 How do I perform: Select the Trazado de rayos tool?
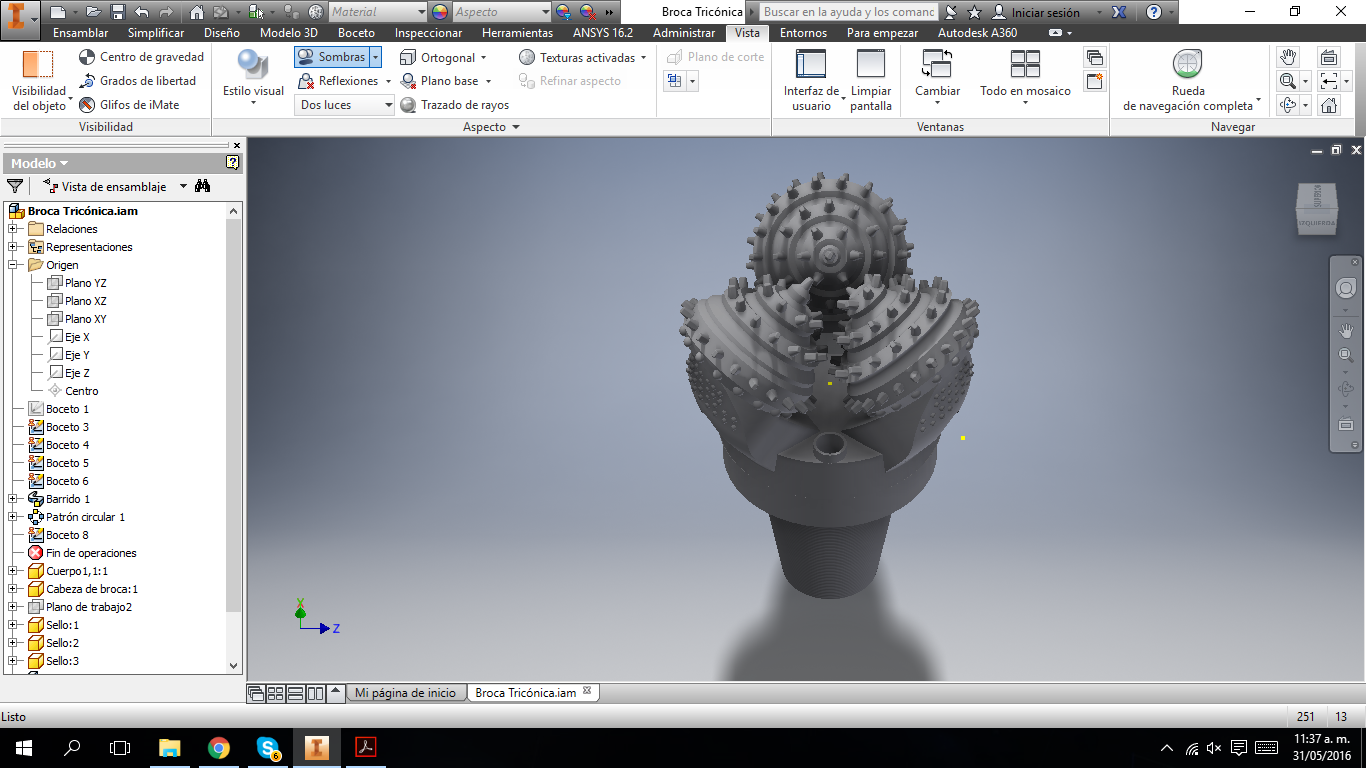pyautogui.click(x=454, y=105)
